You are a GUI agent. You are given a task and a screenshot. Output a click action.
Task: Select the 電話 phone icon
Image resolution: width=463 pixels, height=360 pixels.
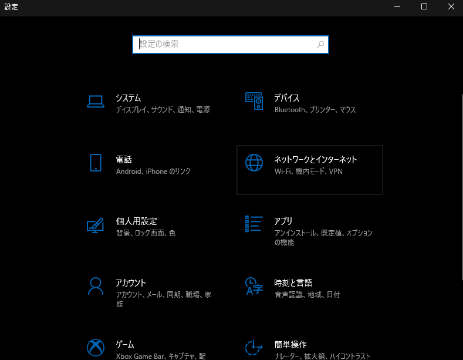click(96, 163)
